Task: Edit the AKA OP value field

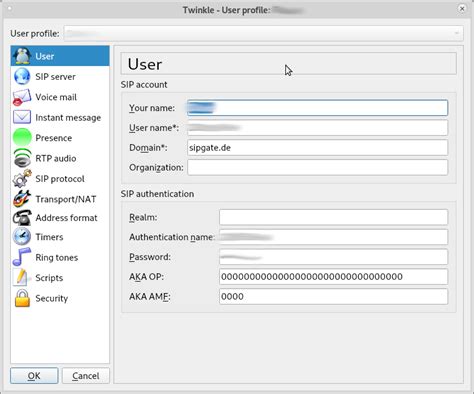Action: (333, 277)
